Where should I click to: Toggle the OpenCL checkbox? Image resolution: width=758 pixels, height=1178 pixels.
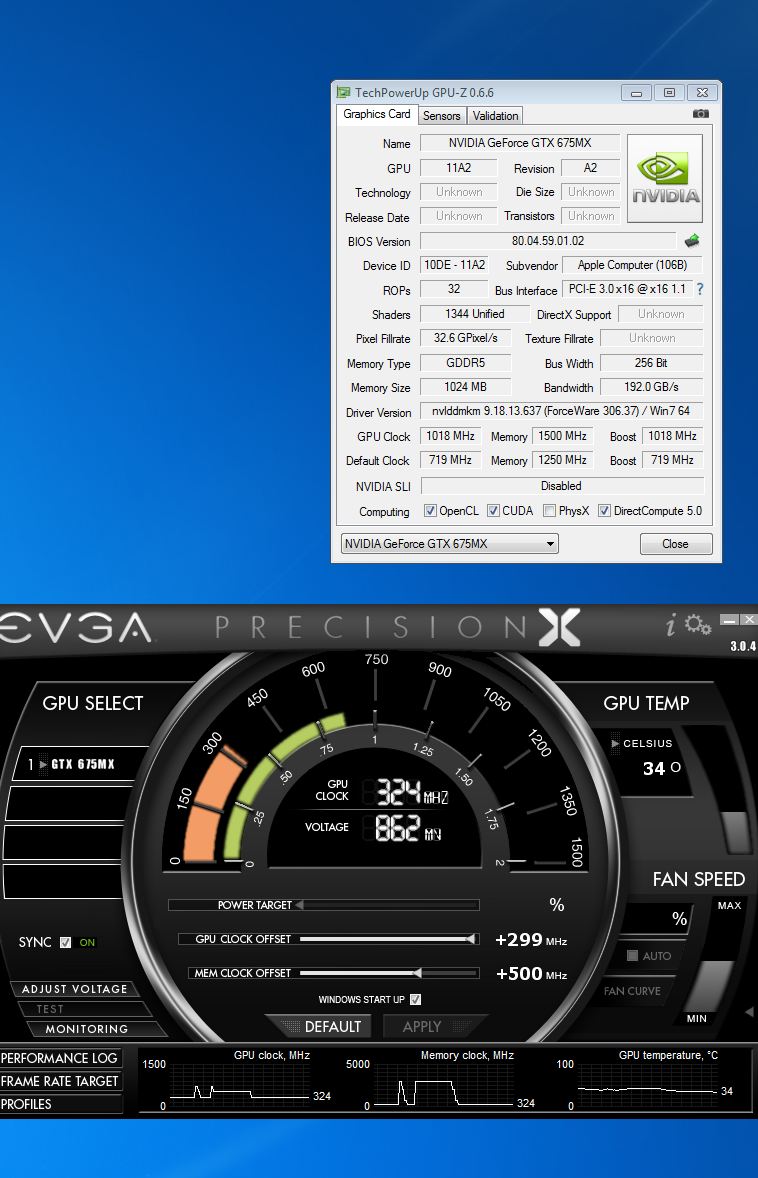click(x=430, y=511)
